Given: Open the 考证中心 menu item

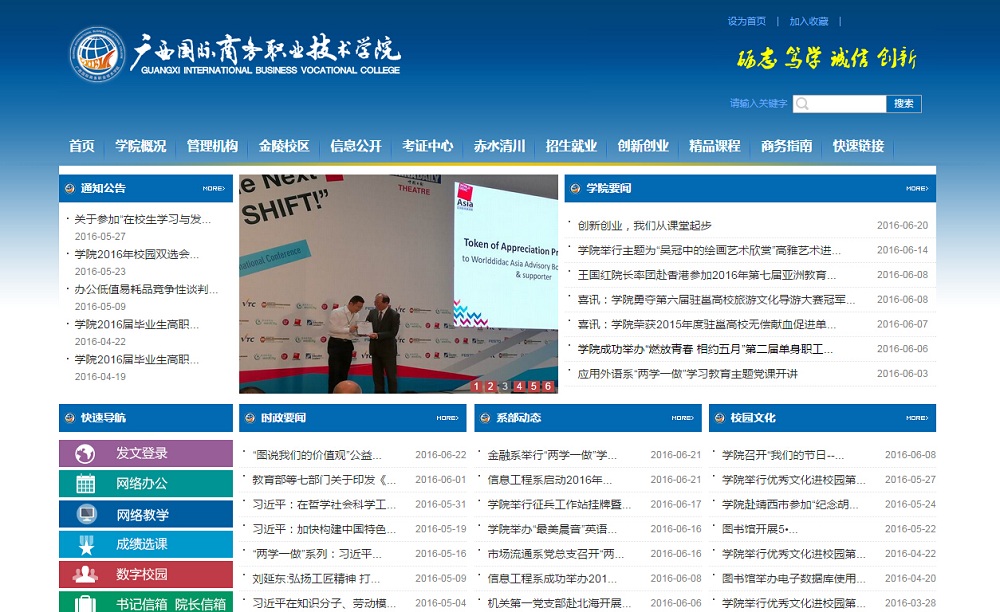Looking at the screenshot, I should pos(427,146).
